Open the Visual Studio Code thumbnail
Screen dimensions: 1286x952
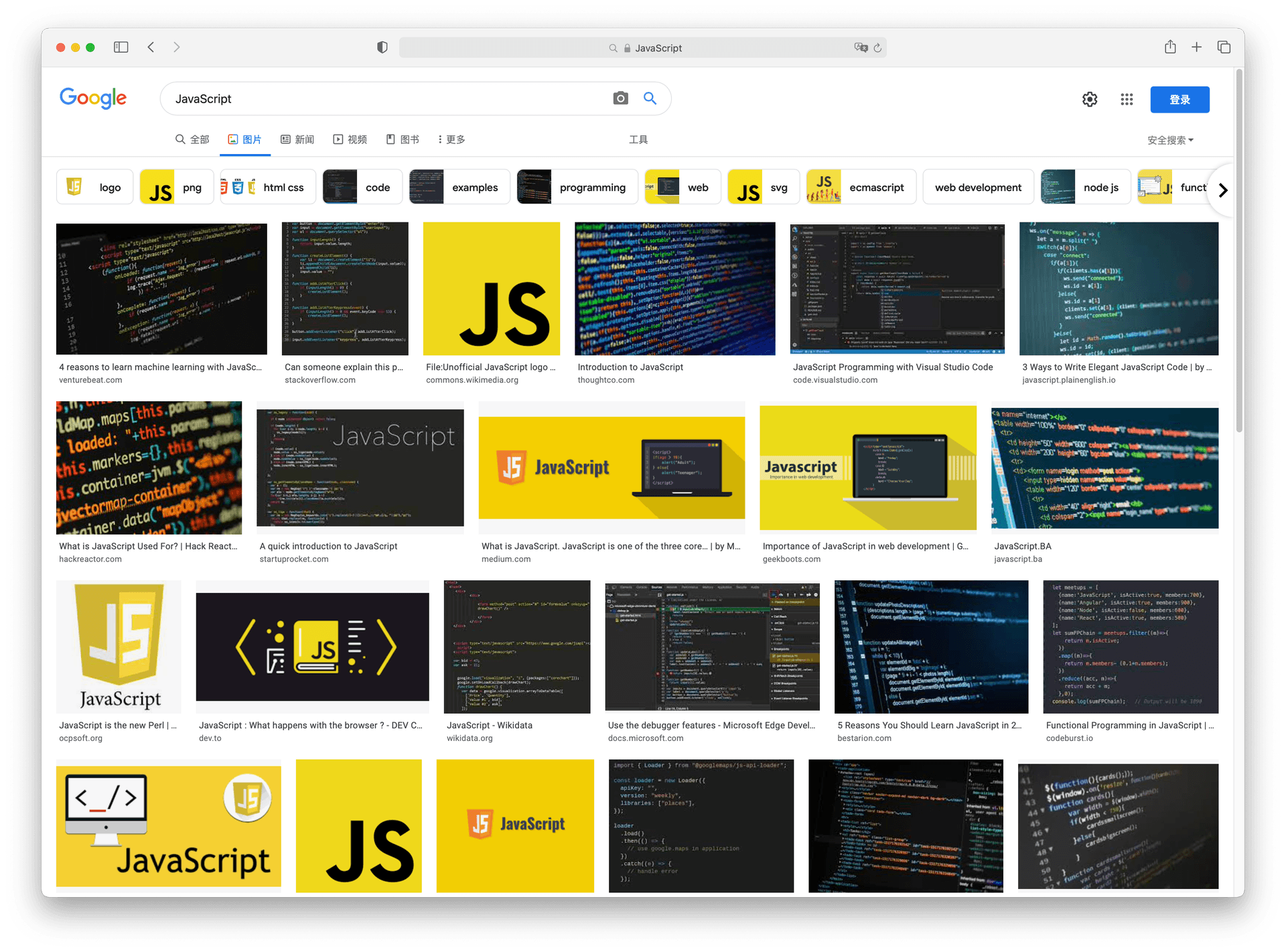[x=898, y=289]
